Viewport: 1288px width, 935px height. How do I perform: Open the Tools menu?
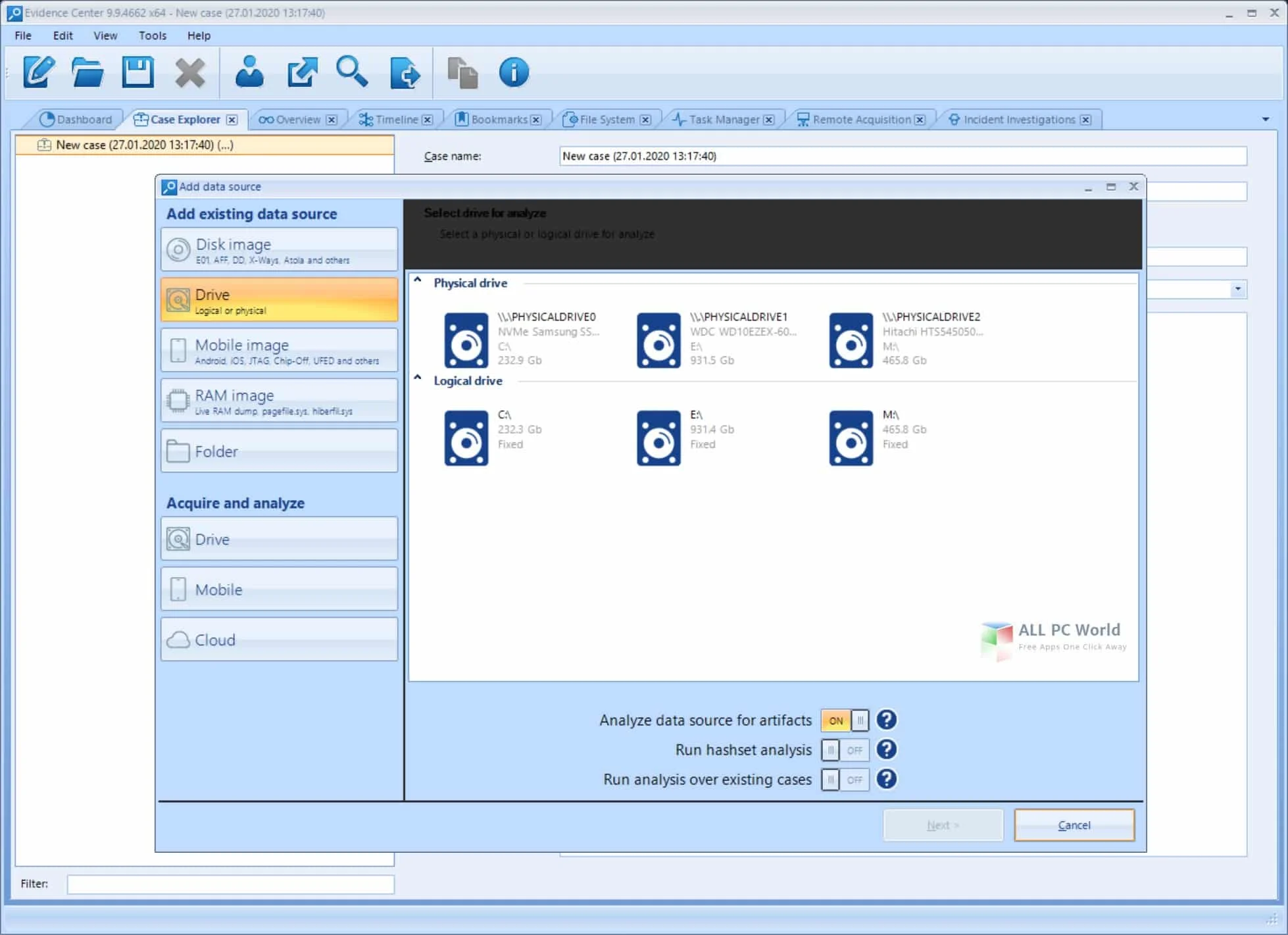[153, 36]
